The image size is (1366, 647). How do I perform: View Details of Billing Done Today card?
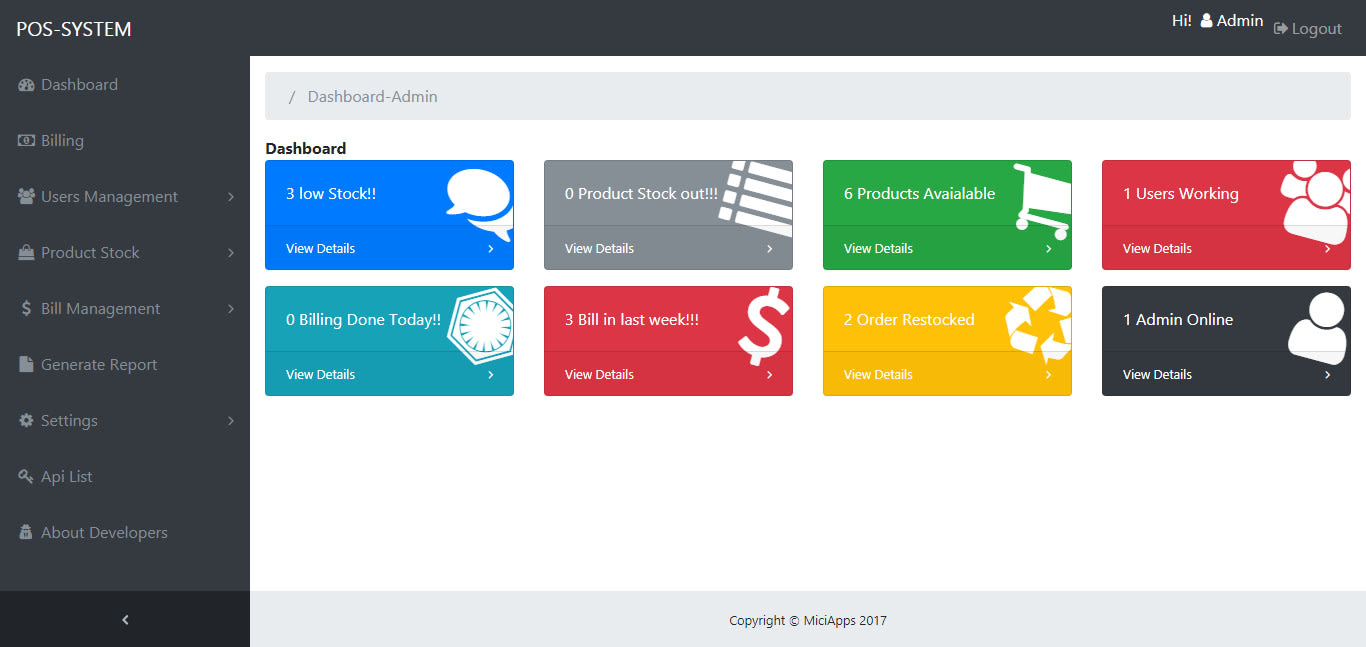pos(320,375)
